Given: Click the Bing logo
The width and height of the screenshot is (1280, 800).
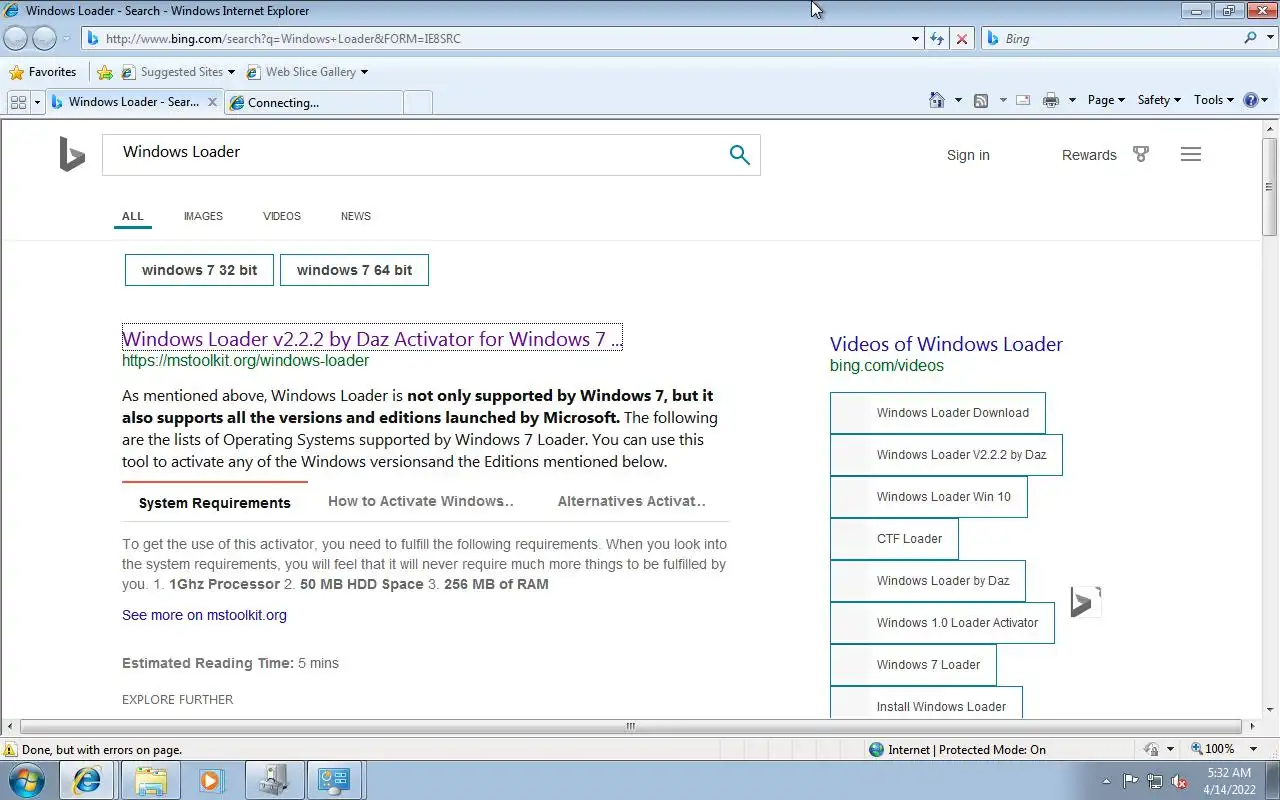Looking at the screenshot, I should coord(71,154).
